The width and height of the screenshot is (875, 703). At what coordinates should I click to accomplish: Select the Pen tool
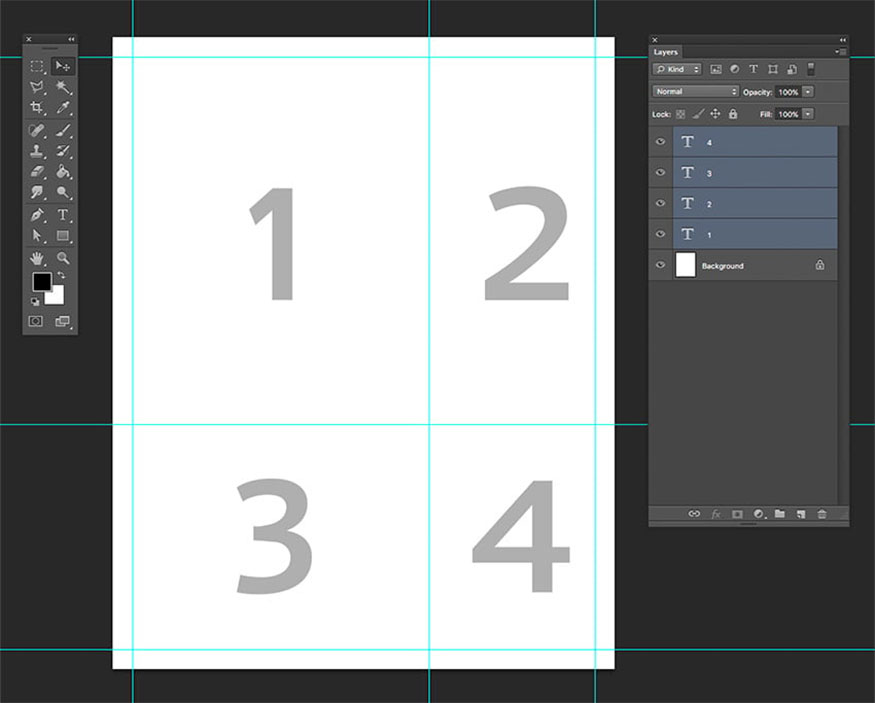click(x=37, y=215)
